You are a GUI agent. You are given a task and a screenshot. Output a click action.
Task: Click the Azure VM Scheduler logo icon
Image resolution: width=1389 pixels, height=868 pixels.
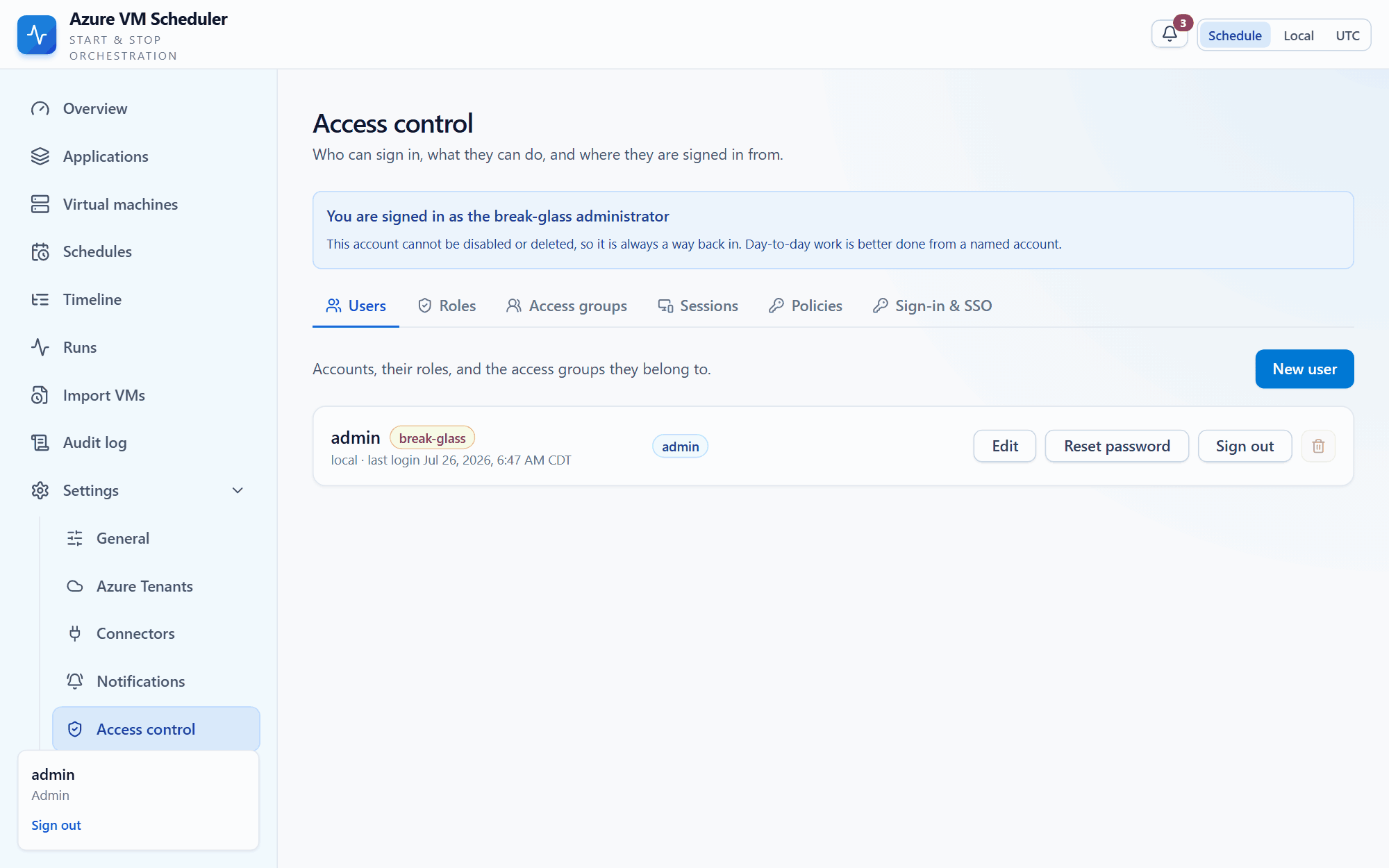click(37, 35)
